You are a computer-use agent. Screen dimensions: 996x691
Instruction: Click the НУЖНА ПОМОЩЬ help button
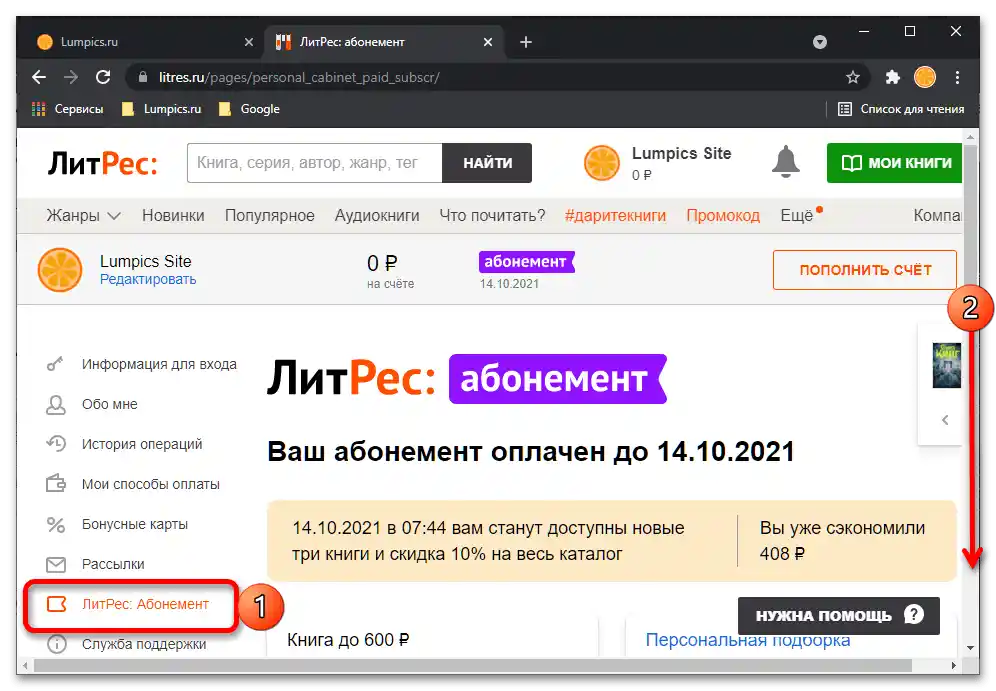(x=838, y=616)
